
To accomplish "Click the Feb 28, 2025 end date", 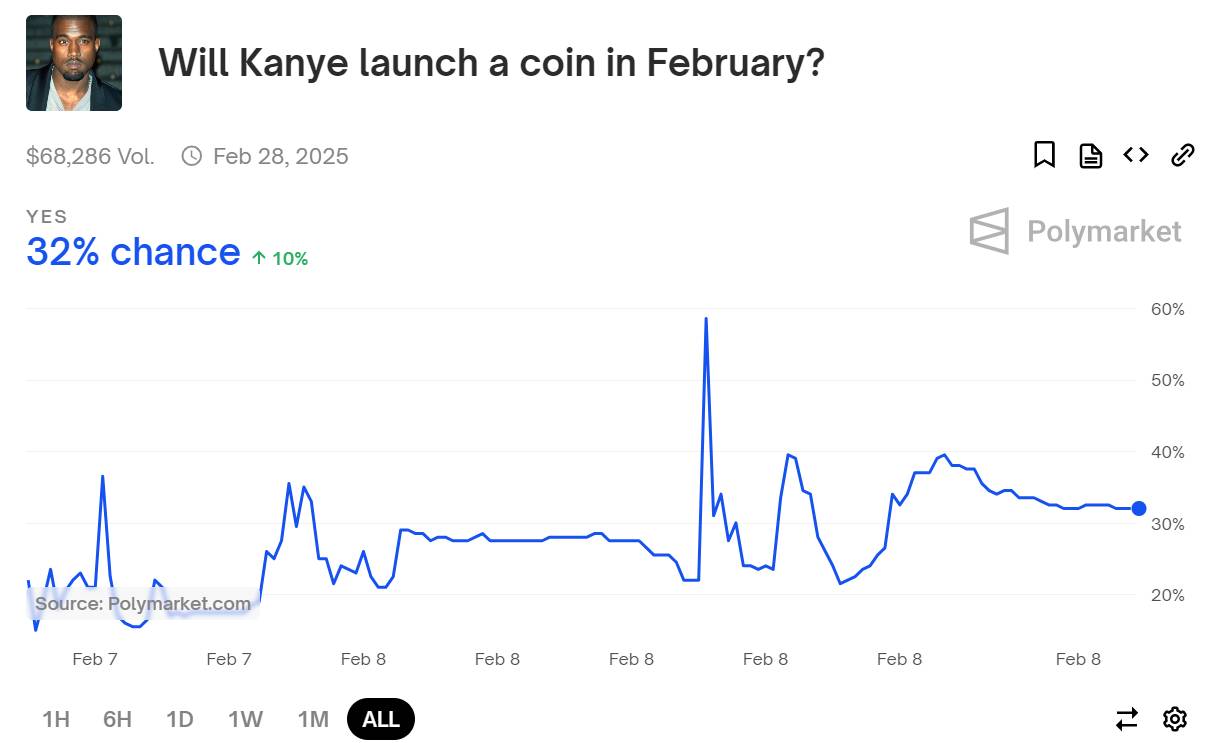I will tap(280, 156).
